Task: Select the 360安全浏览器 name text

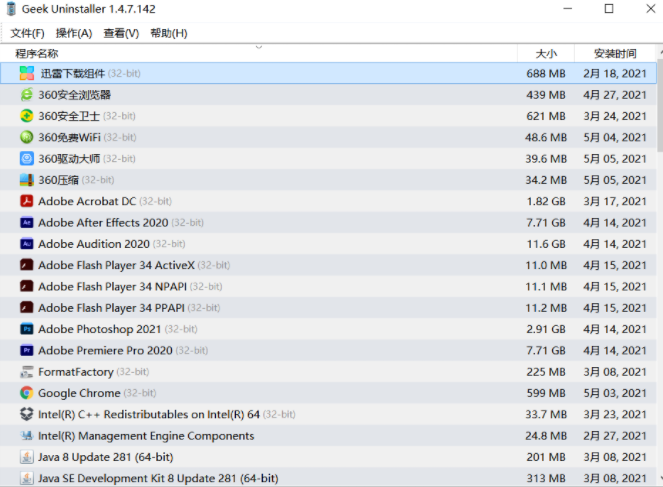Action: (x=74, y=95)
